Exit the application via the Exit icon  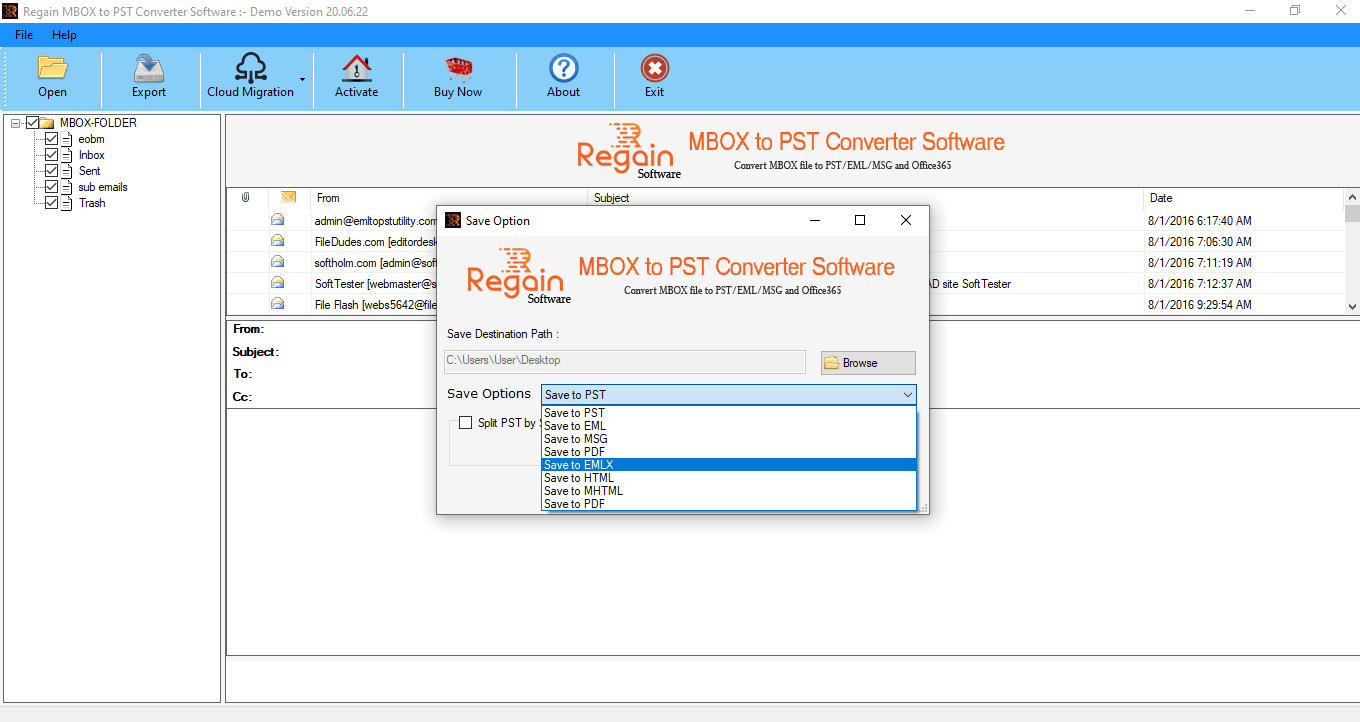click(654, 77)
